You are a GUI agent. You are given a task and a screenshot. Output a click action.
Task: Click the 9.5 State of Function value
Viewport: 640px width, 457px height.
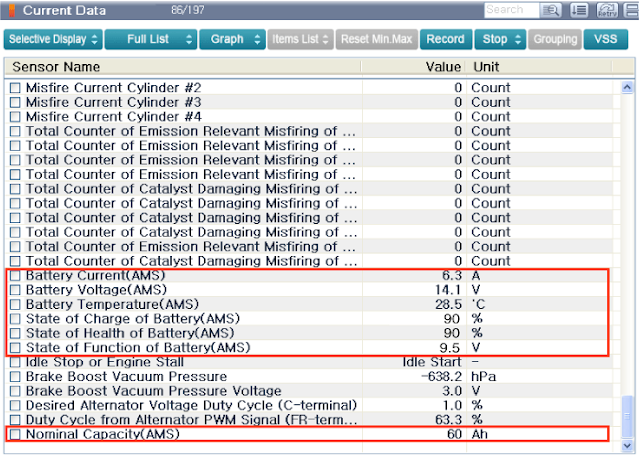pos(450,348)
